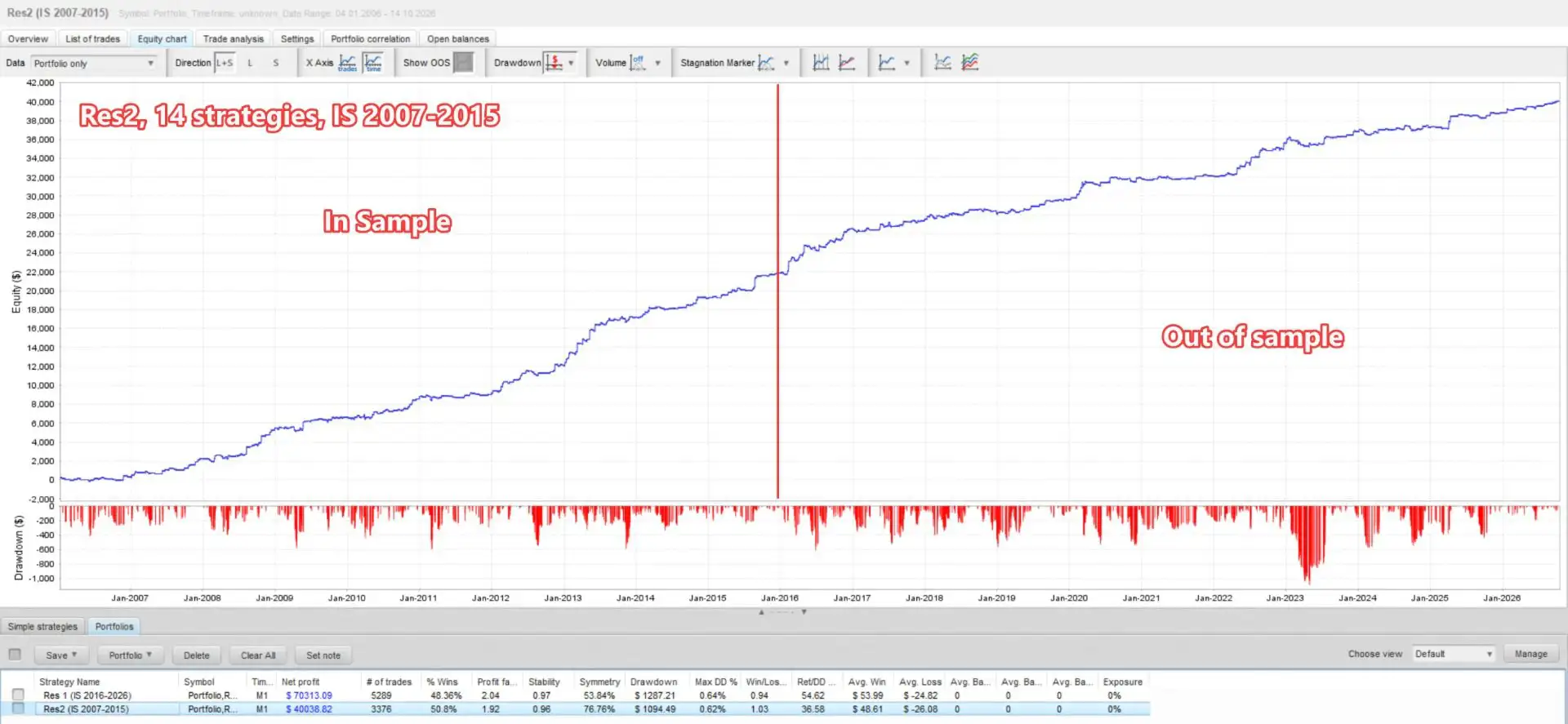Image resolution: width=1568 pixels, height=724 pixels.
Task: Switch to the Trade analysis tab
Action: pyautogui.click(x=234, y=38)
